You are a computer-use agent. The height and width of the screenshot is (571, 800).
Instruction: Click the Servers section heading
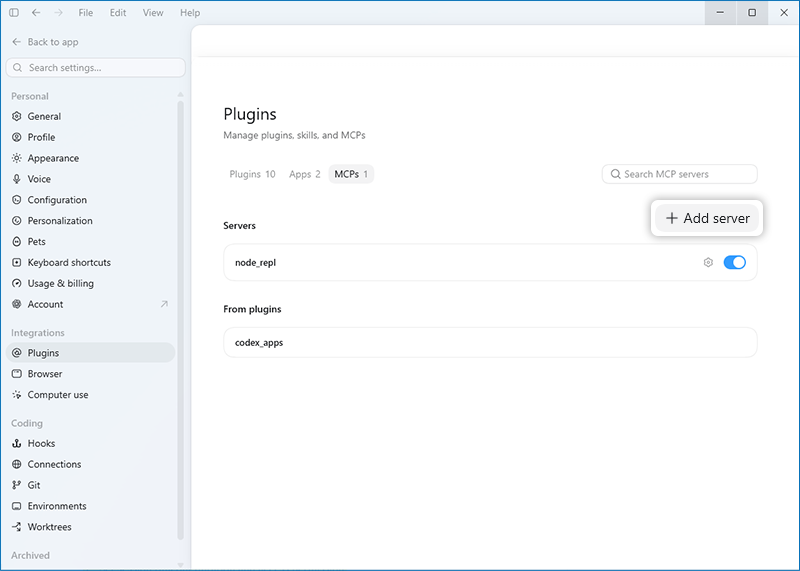pos(240,226)
